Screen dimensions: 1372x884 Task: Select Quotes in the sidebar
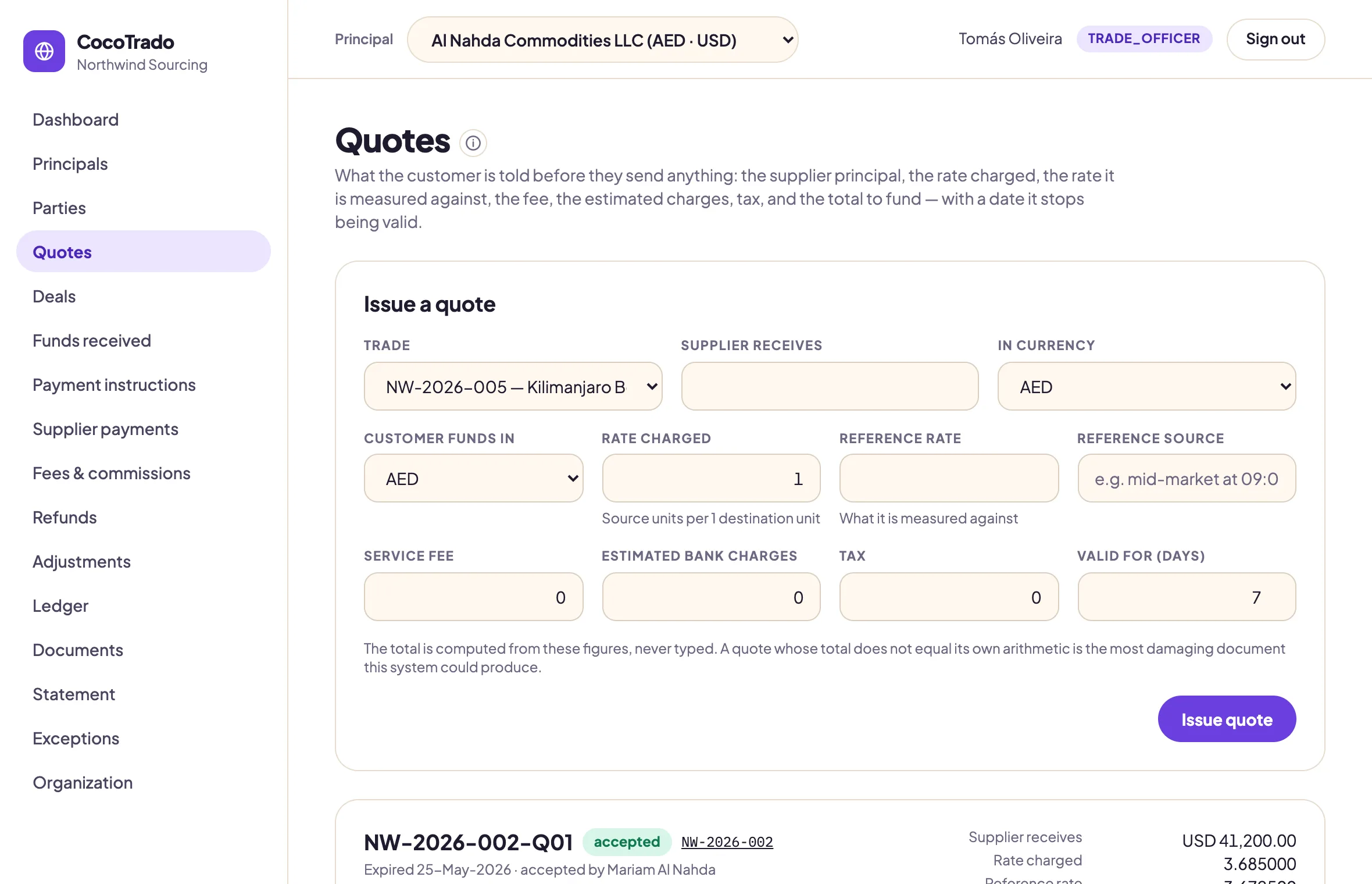tap(143, 251)
